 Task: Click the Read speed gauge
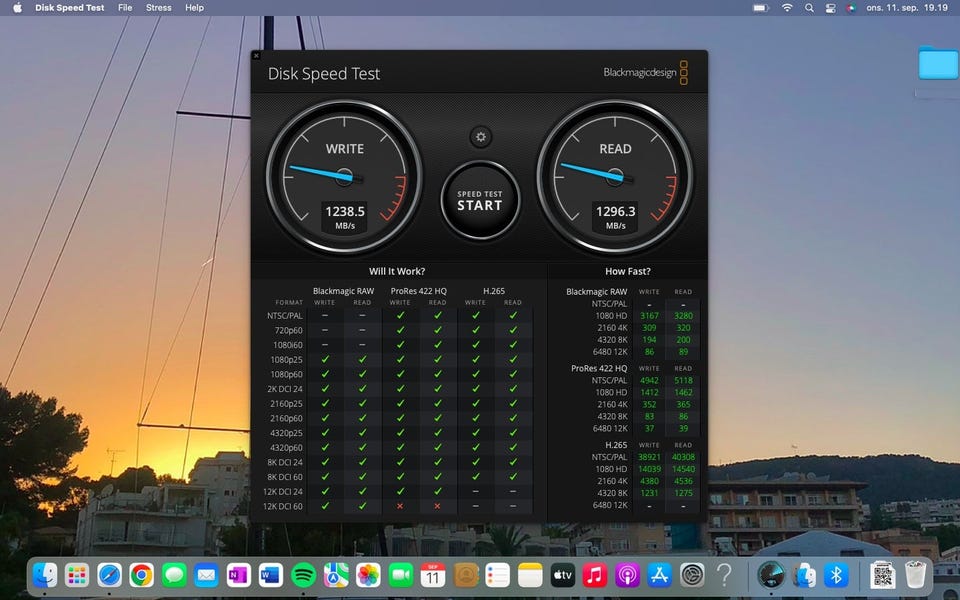(614, 176)
